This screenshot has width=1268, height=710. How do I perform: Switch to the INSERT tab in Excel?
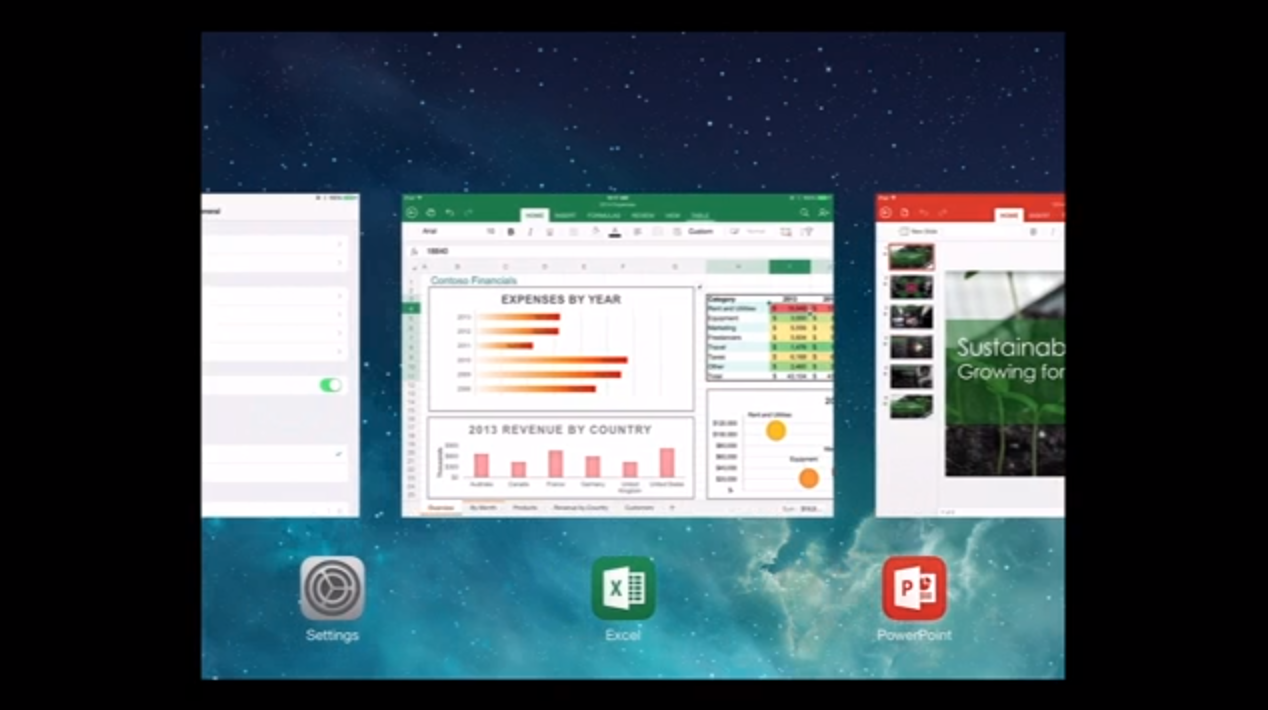point(565,215)
